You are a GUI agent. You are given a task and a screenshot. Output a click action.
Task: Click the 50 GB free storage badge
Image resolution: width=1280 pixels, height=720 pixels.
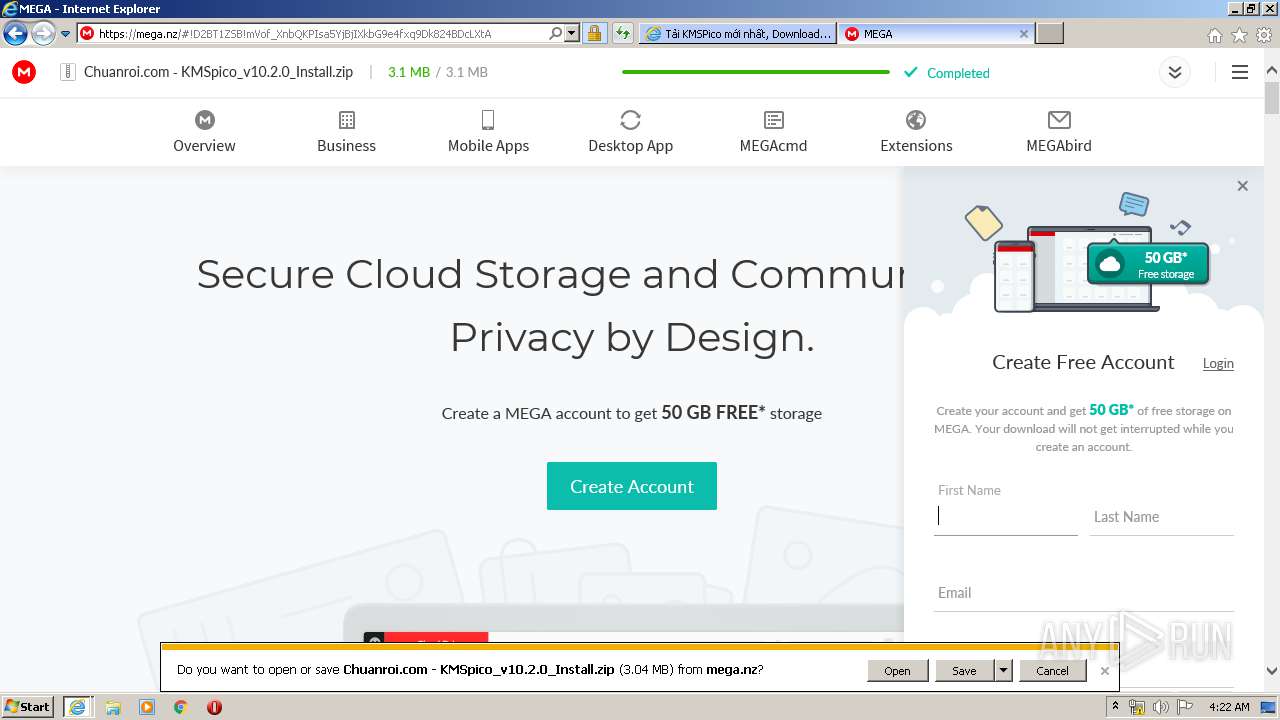pos(1148,265)
